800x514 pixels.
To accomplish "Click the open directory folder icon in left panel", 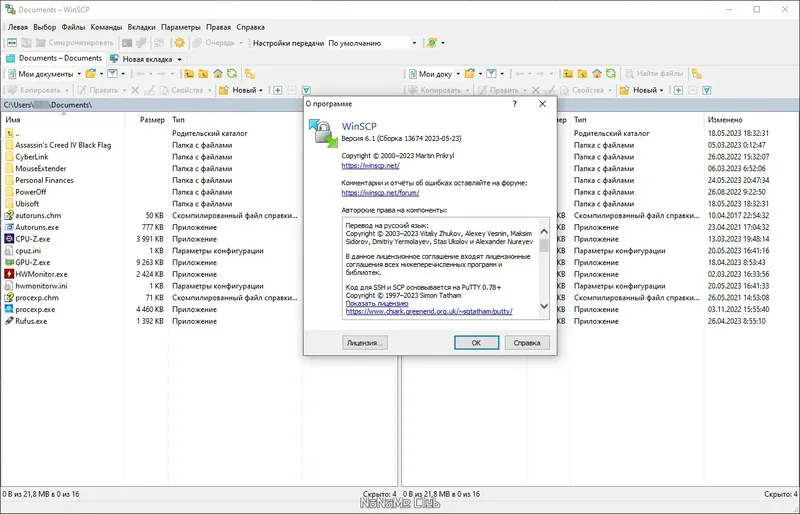I will point(91,74).
